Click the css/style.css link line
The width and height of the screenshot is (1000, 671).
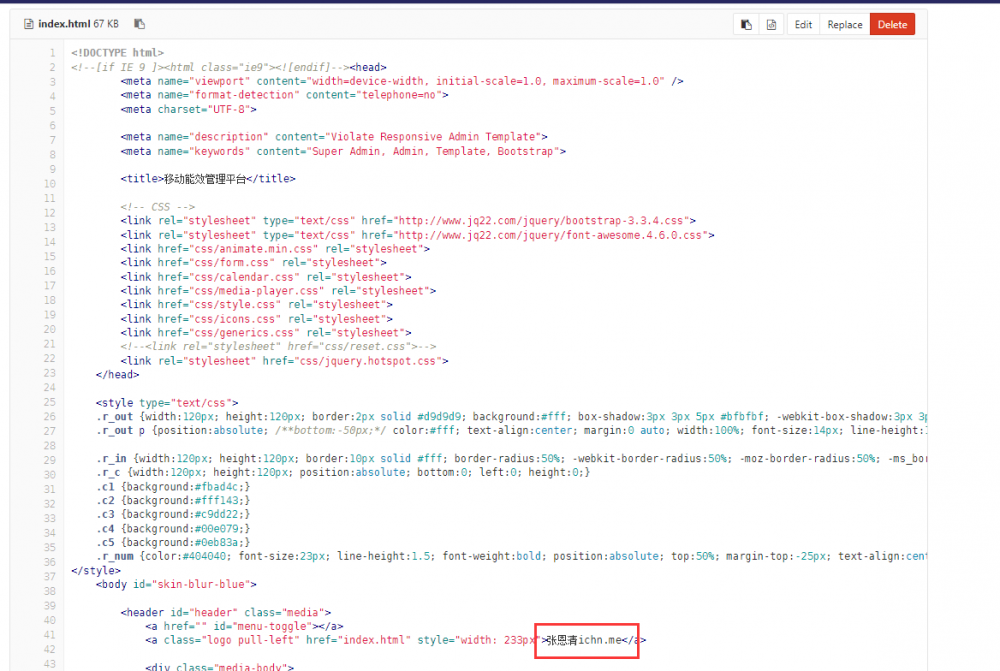pos(256,305)
